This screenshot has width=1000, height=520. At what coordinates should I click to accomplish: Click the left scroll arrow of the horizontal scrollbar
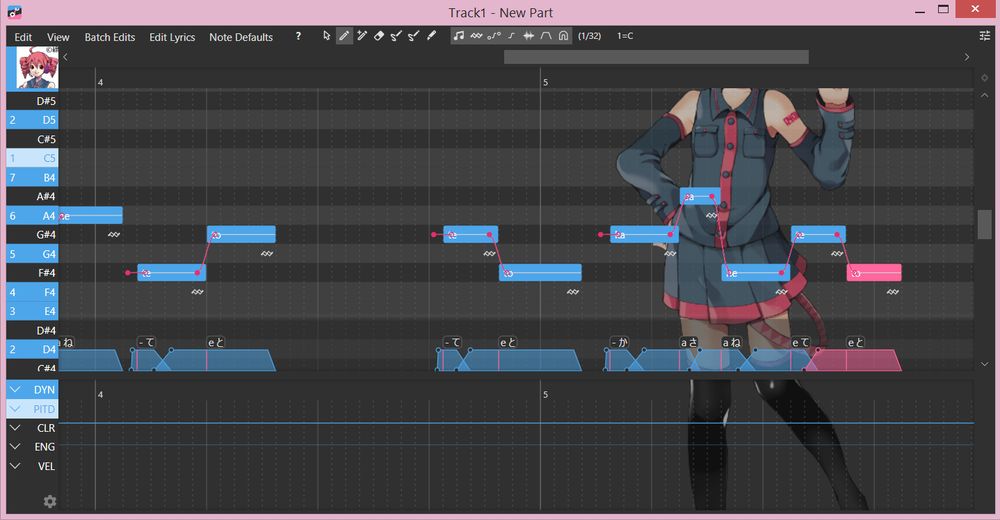tap(66, 57)
